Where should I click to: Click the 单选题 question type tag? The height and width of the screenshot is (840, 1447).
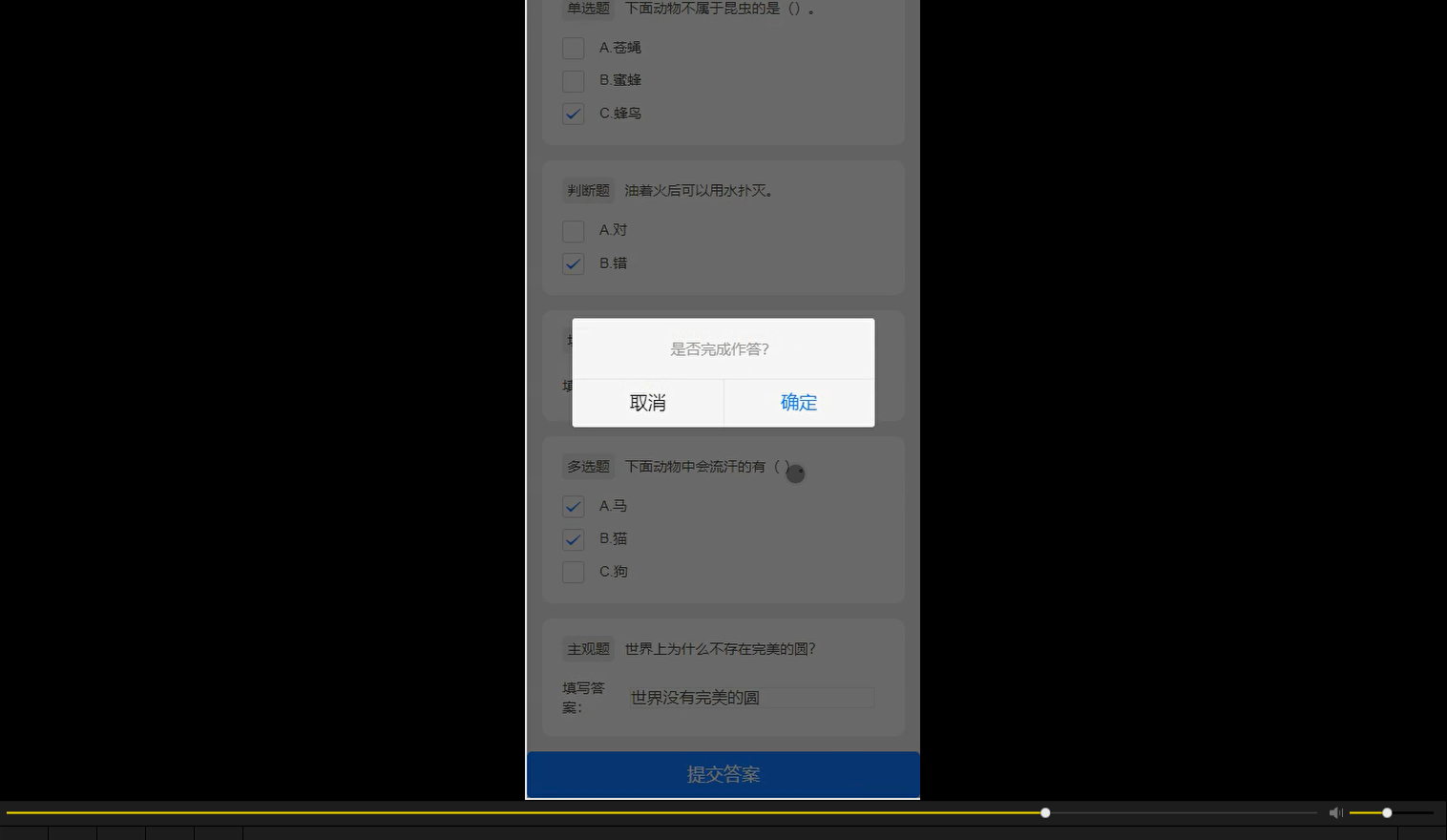coord(588,9)
